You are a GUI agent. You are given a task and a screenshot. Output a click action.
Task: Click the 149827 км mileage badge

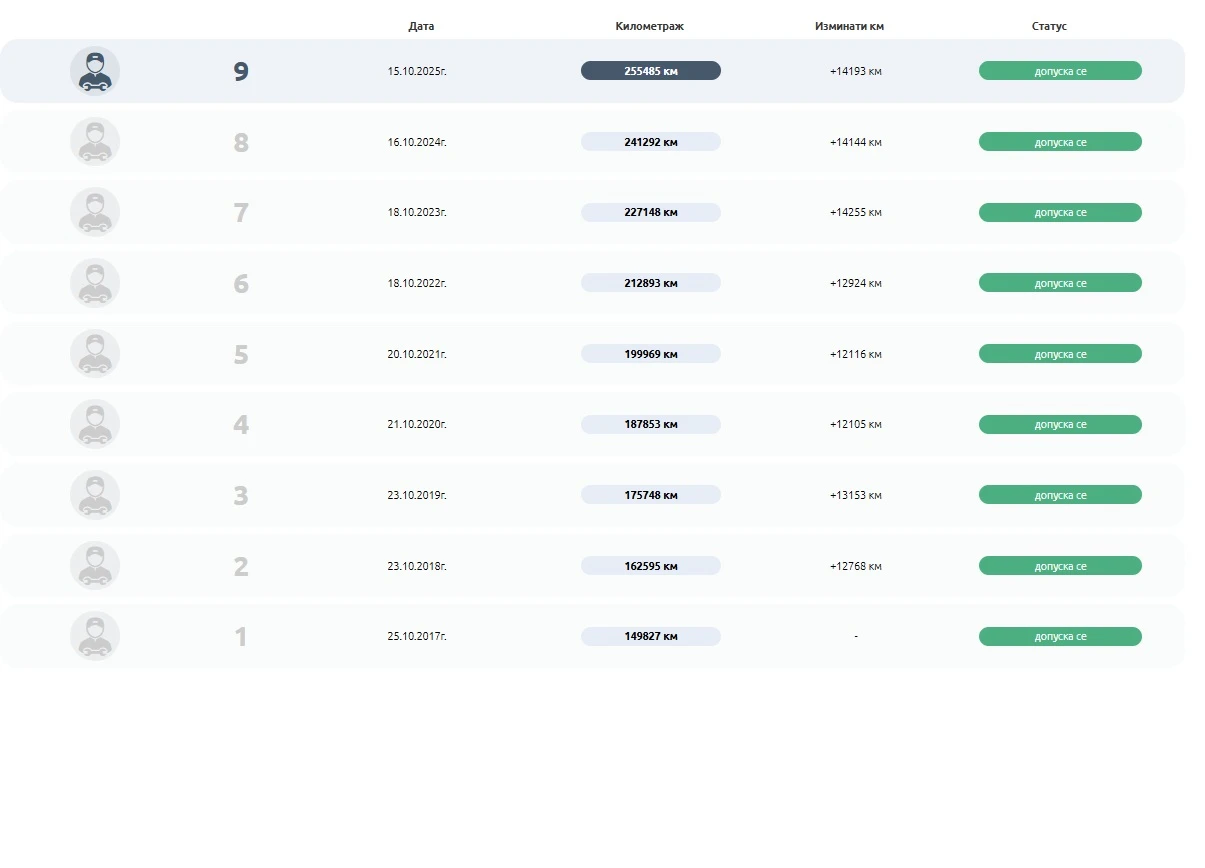pos(650,636)
